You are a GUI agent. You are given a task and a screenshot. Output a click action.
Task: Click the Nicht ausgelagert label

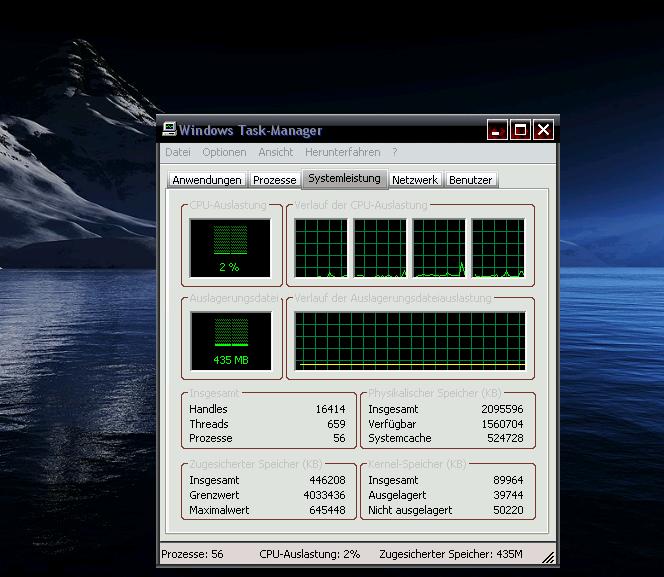coord(410,510)
